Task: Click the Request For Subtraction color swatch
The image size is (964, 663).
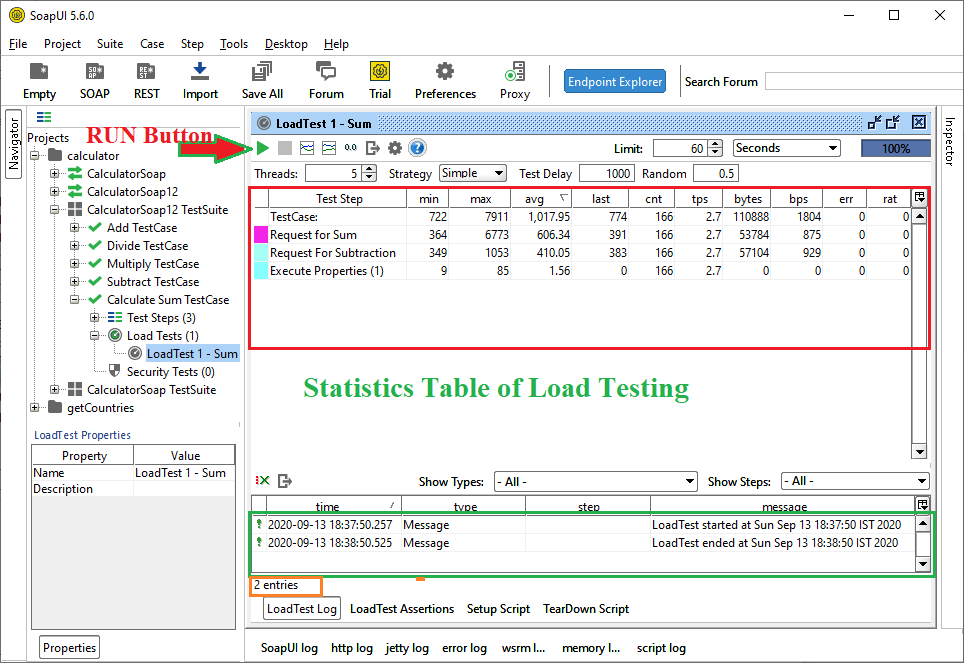Action: [261, 253]
